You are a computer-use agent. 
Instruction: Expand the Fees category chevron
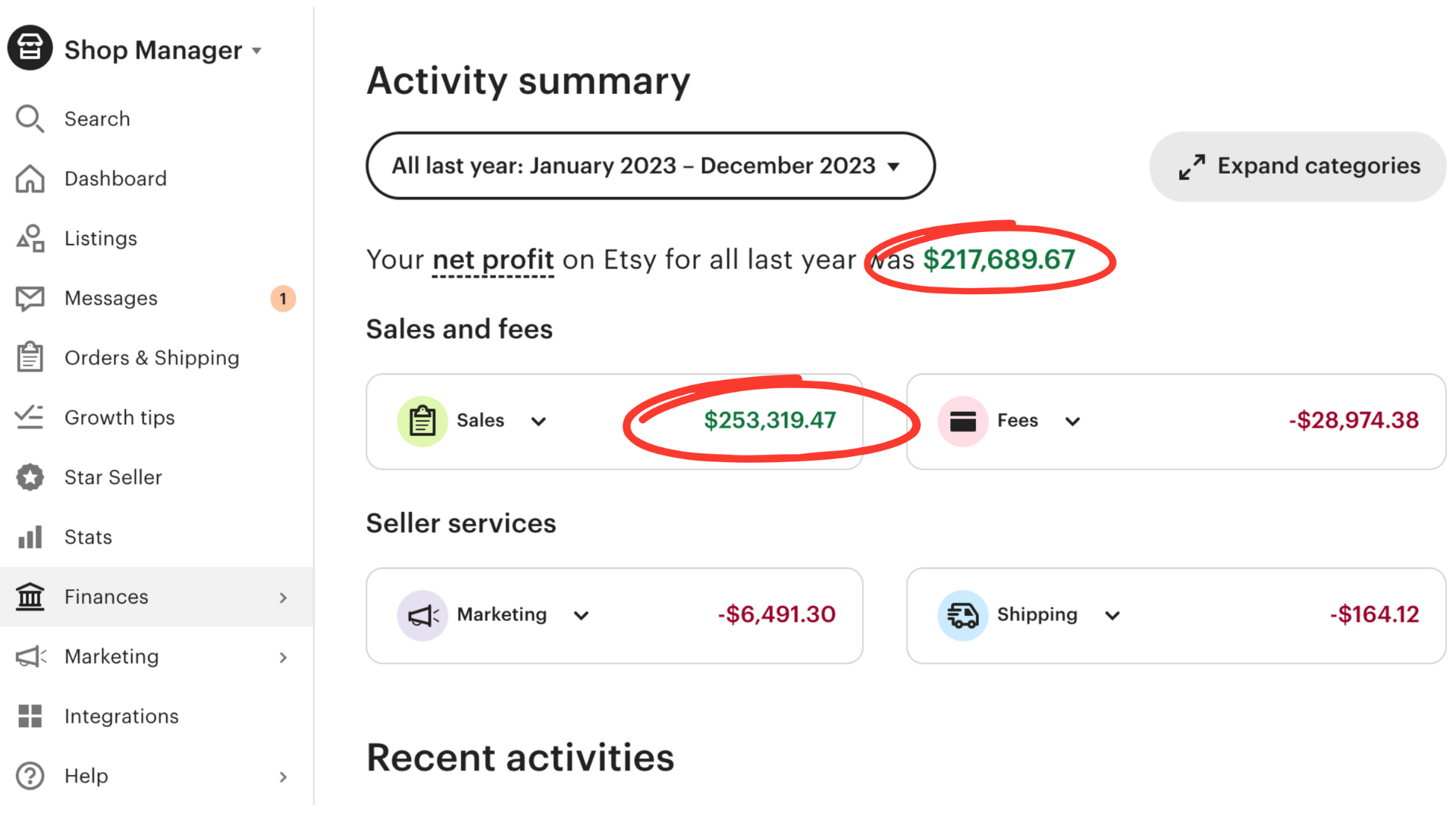tap(1072, 422)
